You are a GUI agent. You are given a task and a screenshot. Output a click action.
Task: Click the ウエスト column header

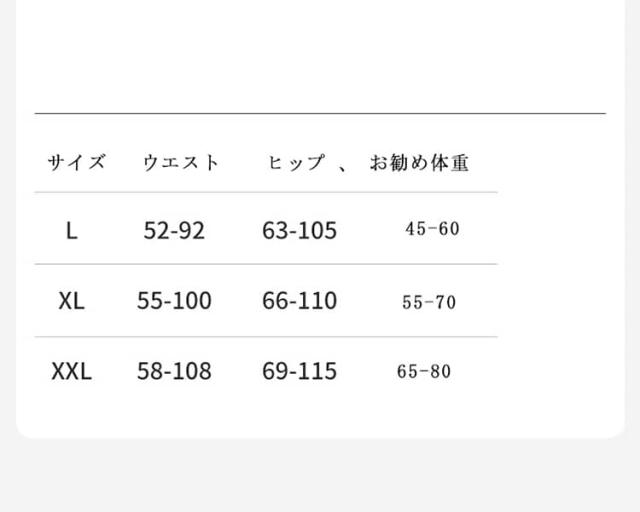point(181,162)
